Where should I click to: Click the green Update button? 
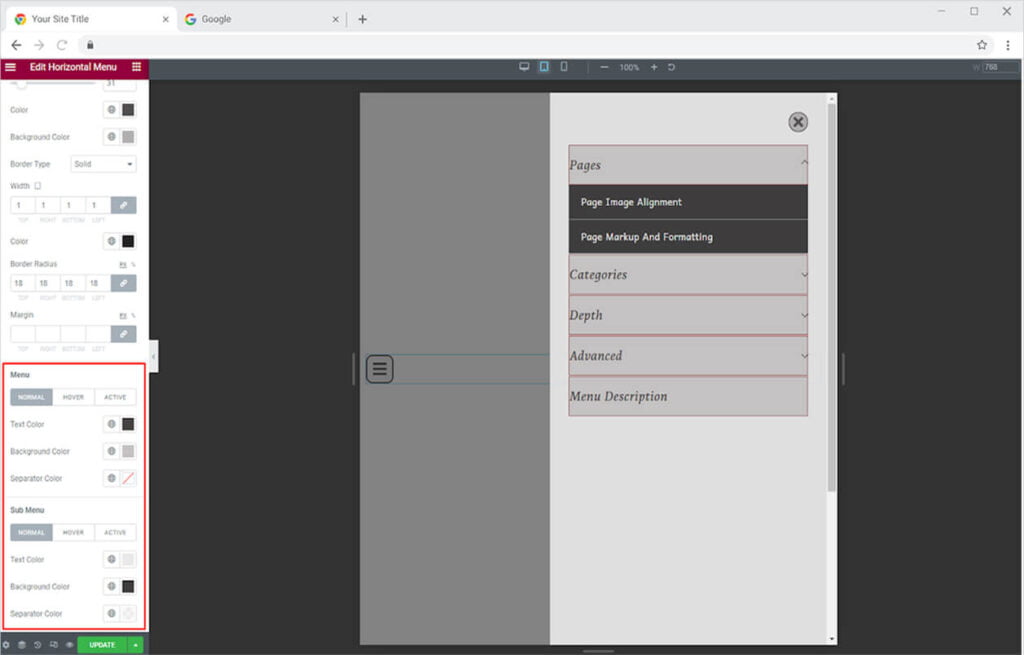102,645
